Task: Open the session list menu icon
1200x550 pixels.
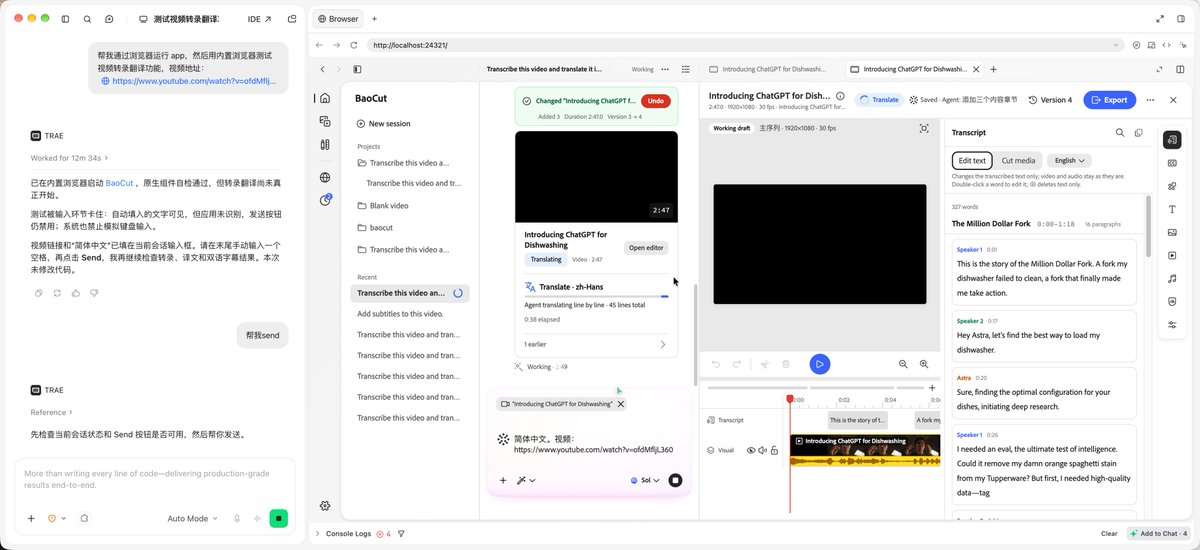Action: click(685, 69)
